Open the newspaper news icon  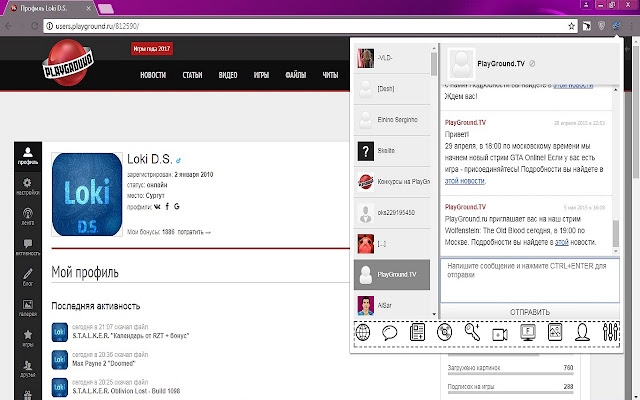[417, 332]
